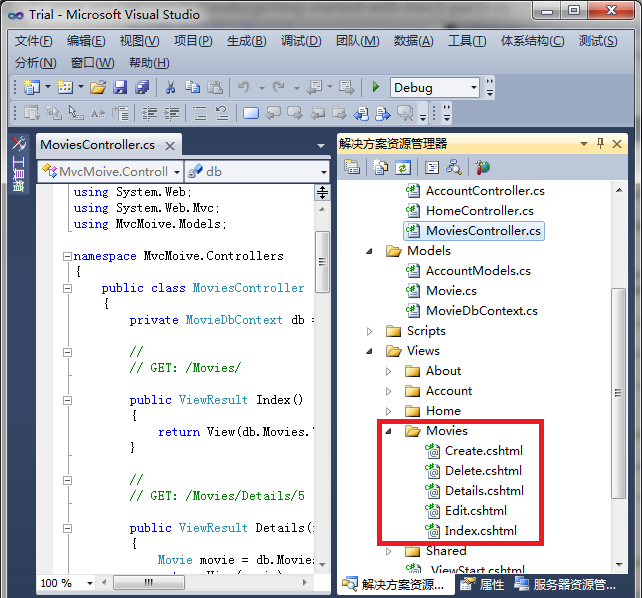Open the 帮助(H) menu
Screen dimensions: 642x598
coord(149,63)
